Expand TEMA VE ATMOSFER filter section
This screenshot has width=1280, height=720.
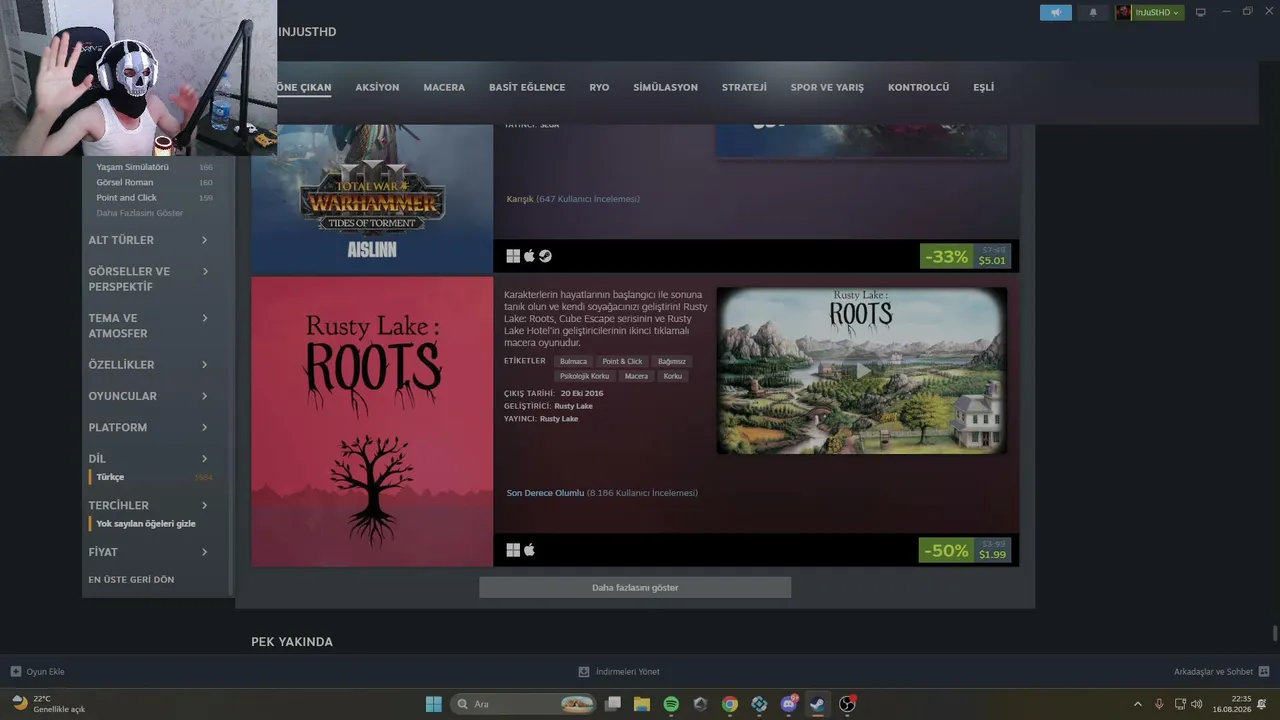tap(148, 326)
